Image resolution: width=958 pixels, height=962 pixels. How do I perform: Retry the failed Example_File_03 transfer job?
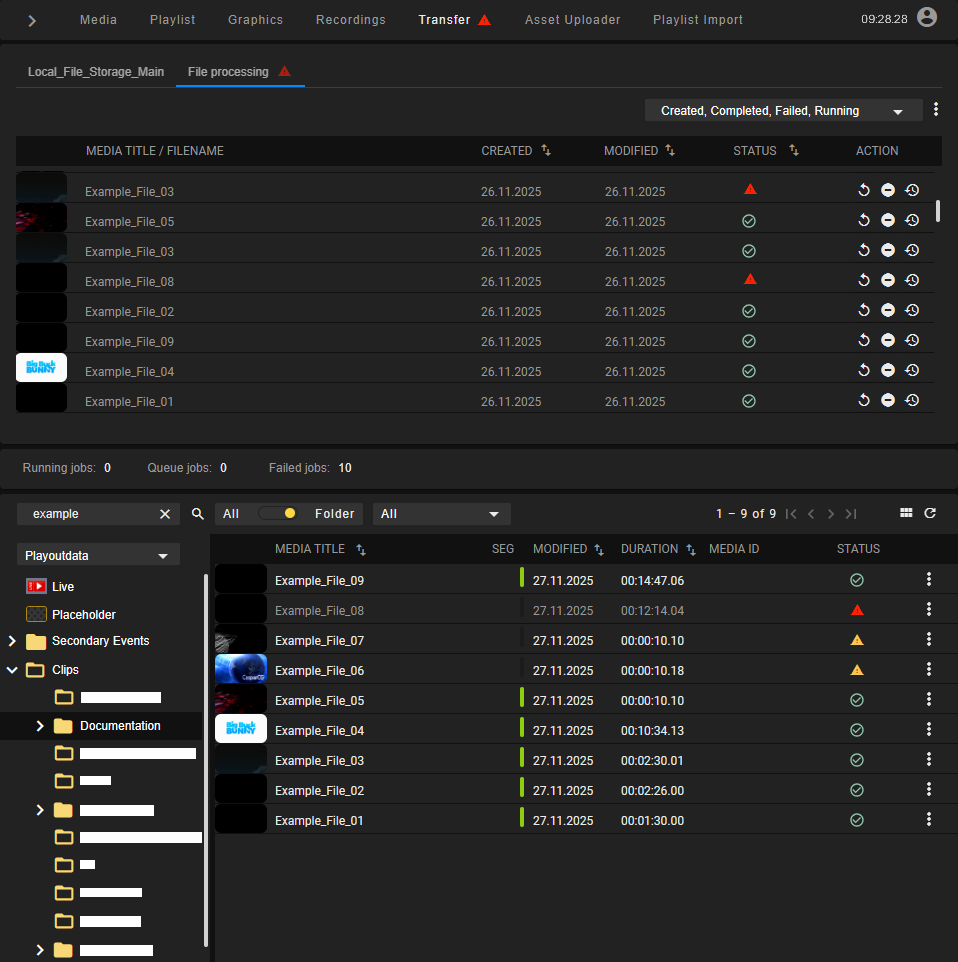tap(864, 190)
